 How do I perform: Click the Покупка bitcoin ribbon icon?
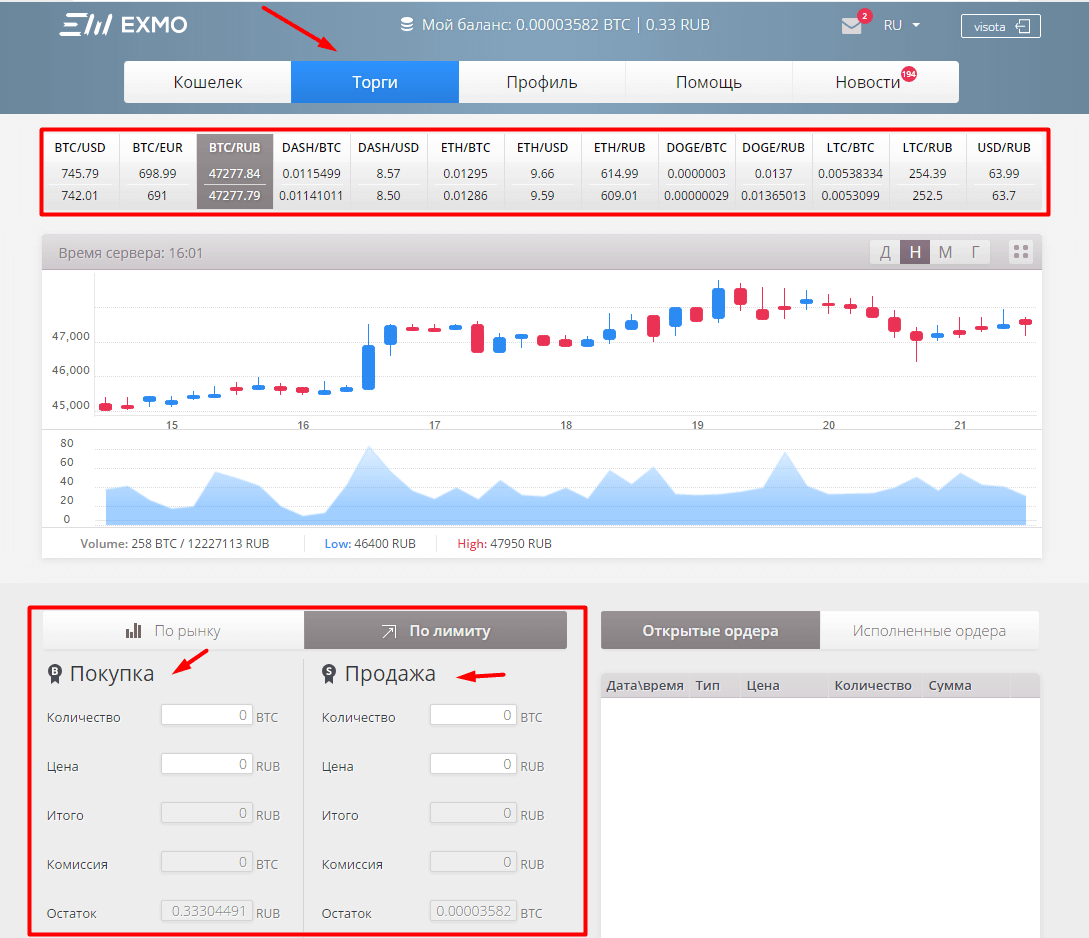tap(55, 673)
